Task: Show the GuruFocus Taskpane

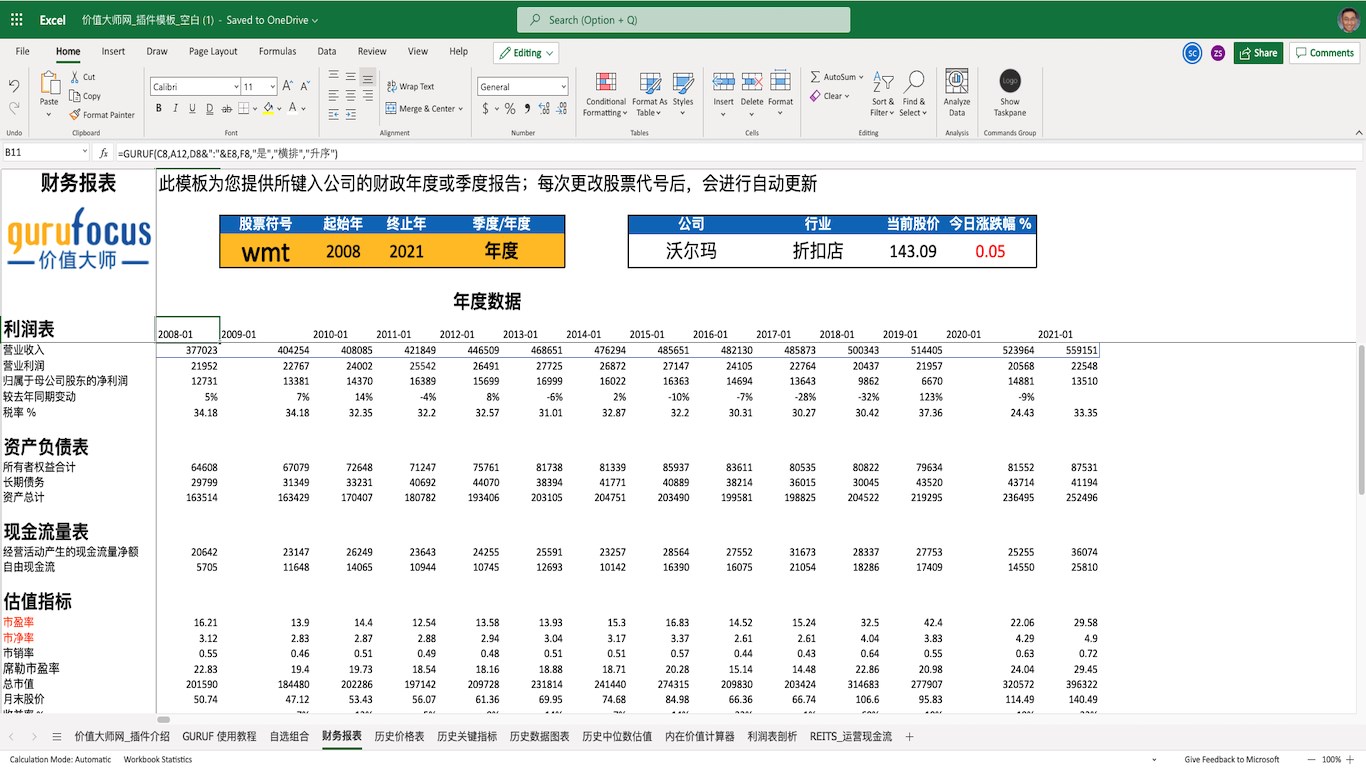Action: click(x=1010, y=93)
